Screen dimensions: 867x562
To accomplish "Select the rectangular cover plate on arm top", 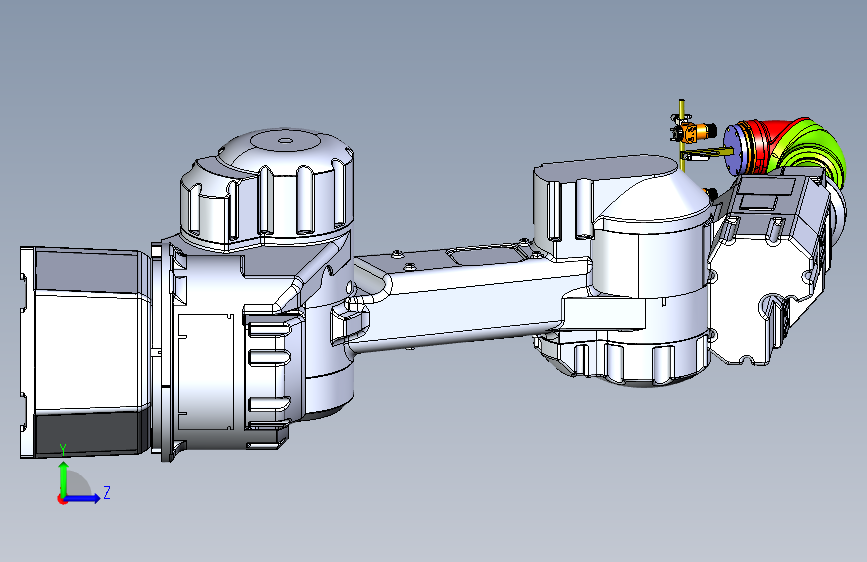I will pyautogui.click(x=487, y=255).
